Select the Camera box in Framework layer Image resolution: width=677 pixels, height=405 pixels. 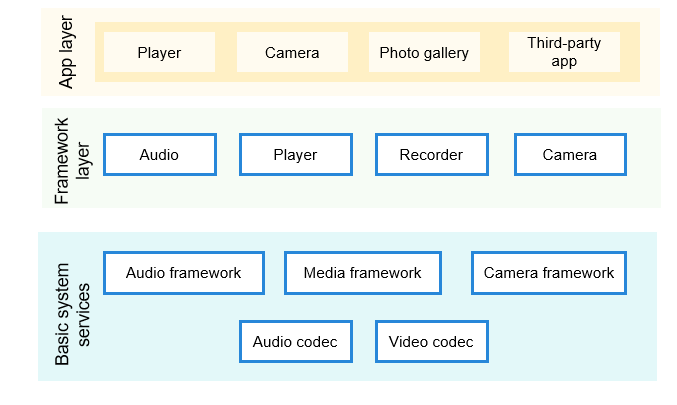[569, 155]
